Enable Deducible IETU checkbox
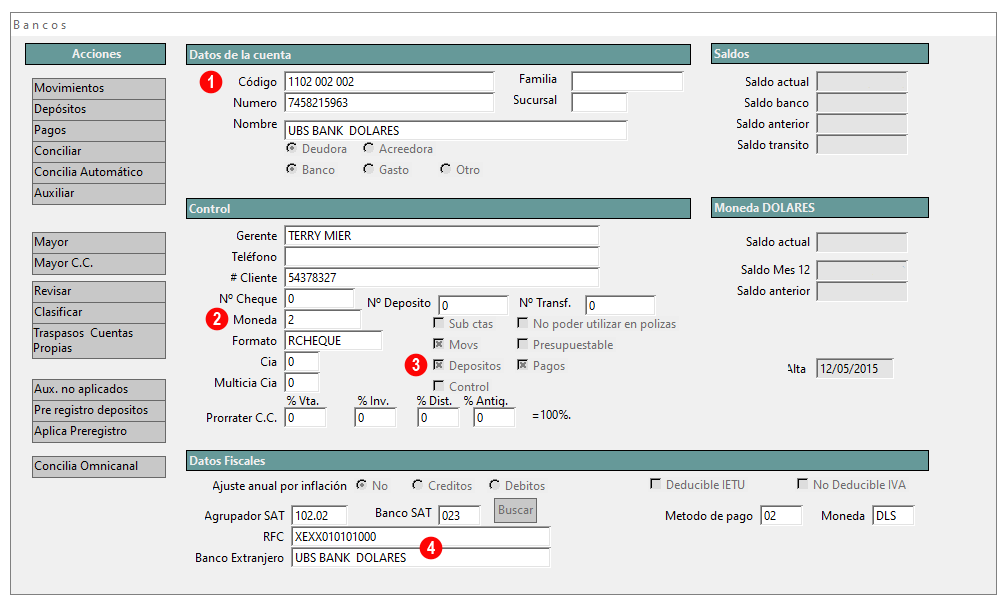Screen dimensions: 1004x603 click(655, 484)
